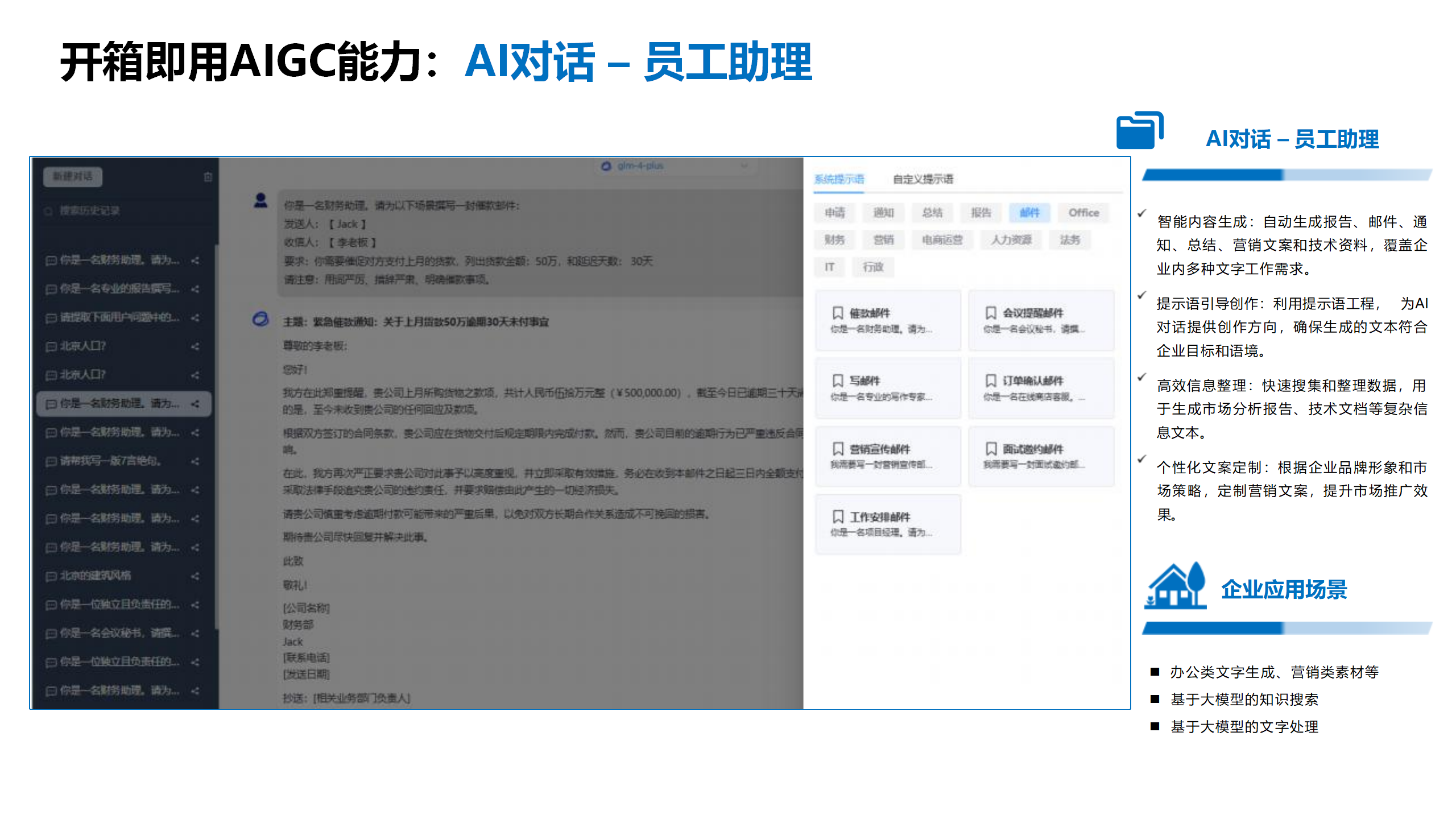Screen dimensions: 1456x819
Task: Select the 人力资源 category tag
Action: 1011,240
